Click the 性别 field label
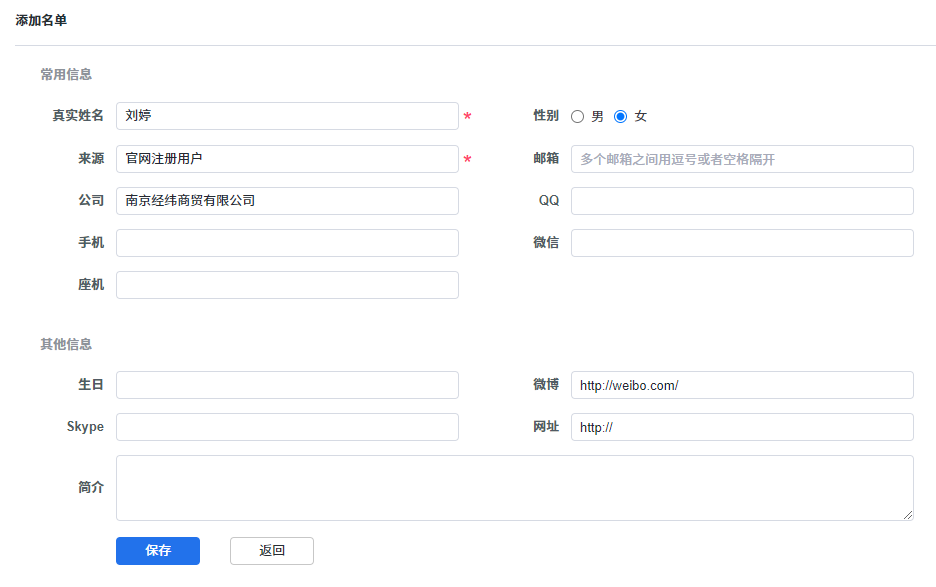 tap(546, 116)
